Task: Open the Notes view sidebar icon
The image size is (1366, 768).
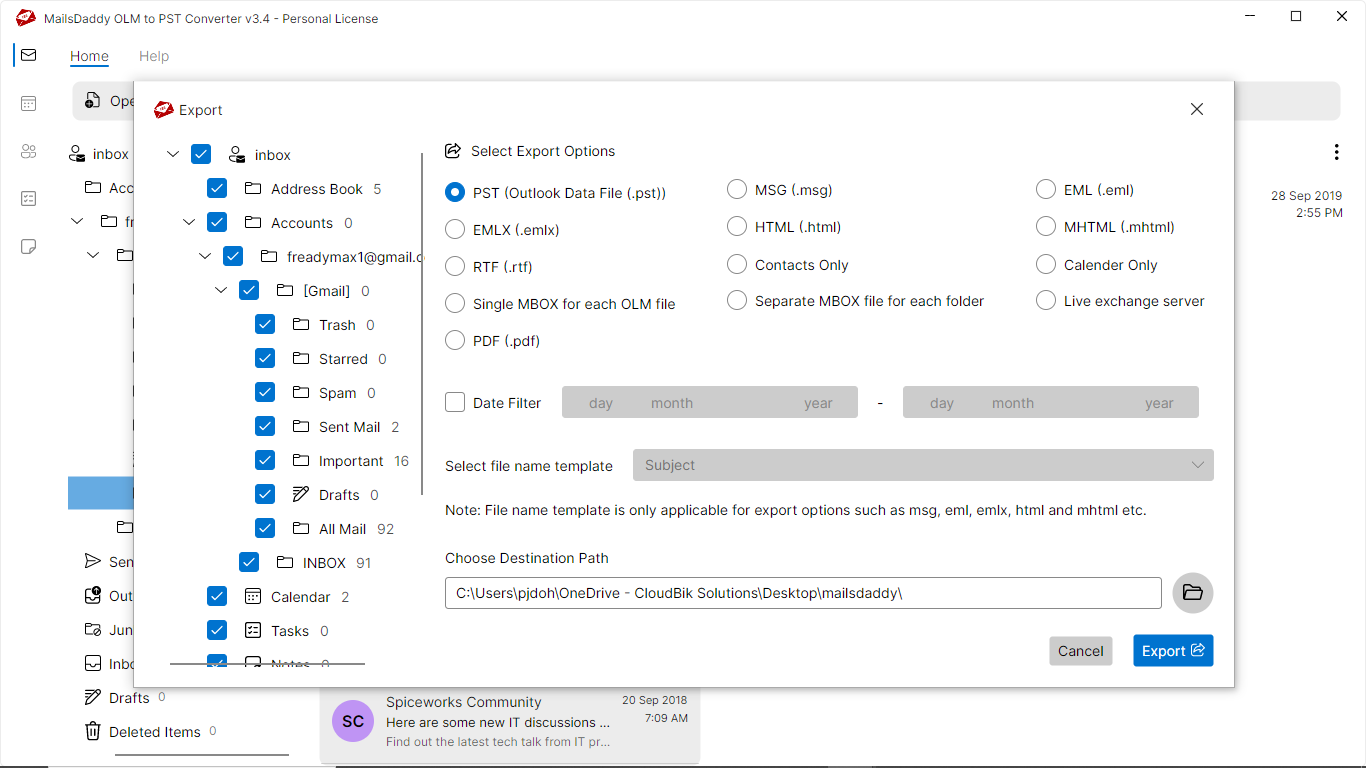Action: point(28,247)
